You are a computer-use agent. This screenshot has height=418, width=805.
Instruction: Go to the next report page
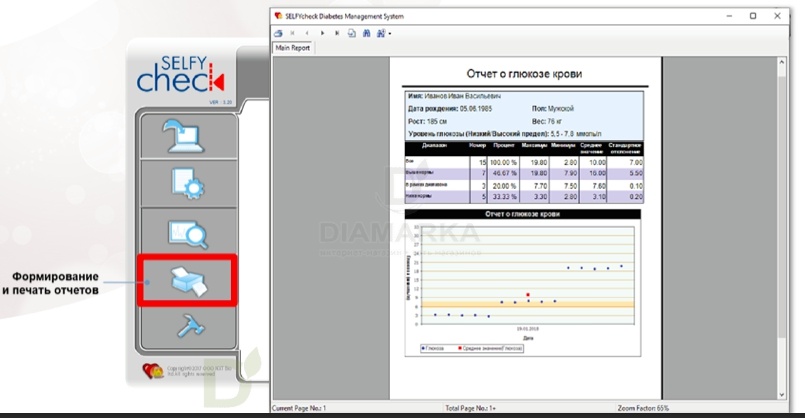323,33
